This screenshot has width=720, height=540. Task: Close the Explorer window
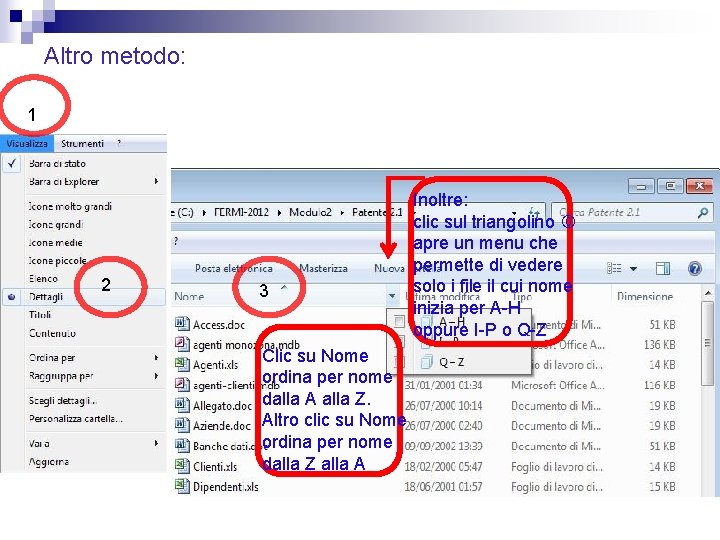699,186
